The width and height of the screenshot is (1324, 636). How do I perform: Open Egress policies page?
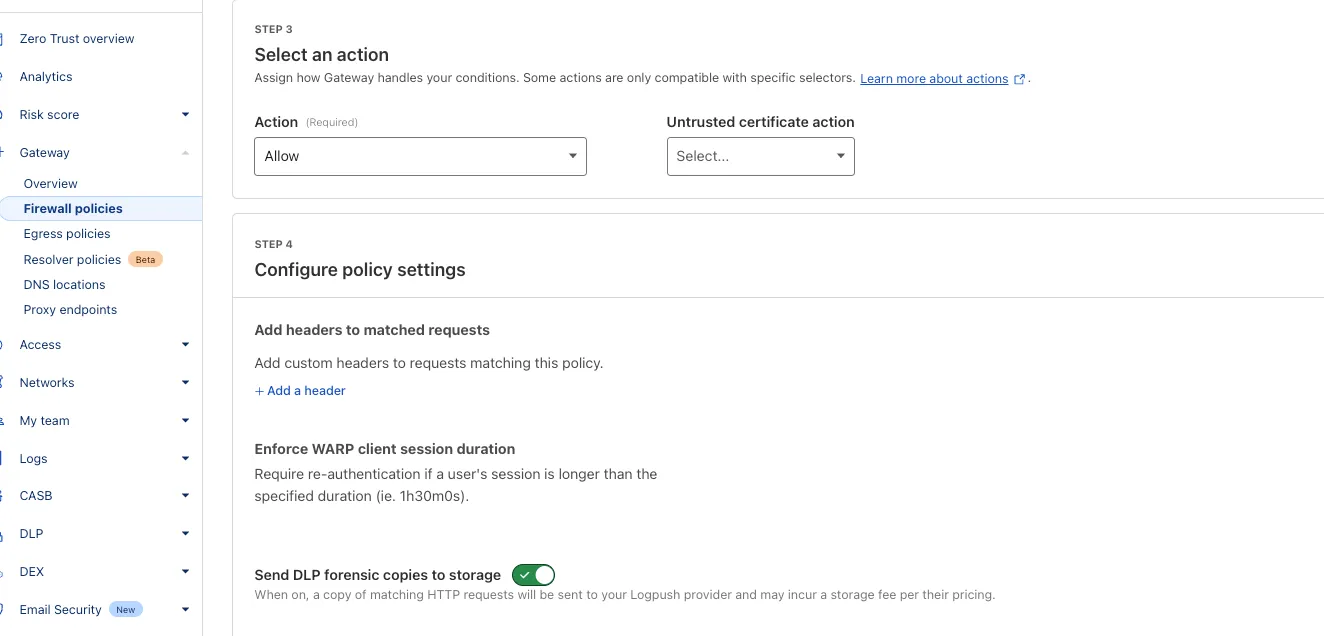pyautogui.click(x=67, y=234)
